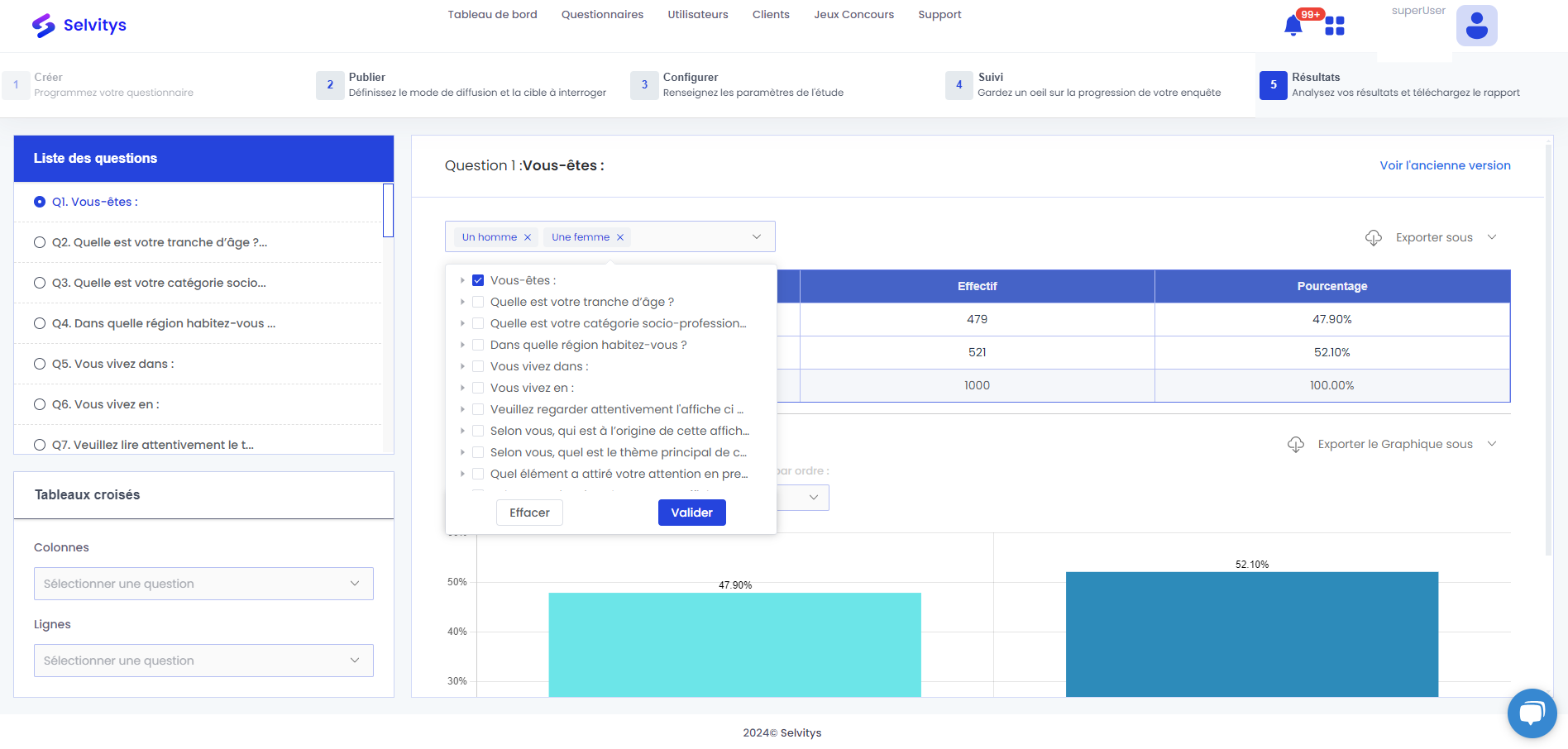1568x749 pixels.
Task: Open Voir l'ancienne version link
Action: click(1445, 165)
